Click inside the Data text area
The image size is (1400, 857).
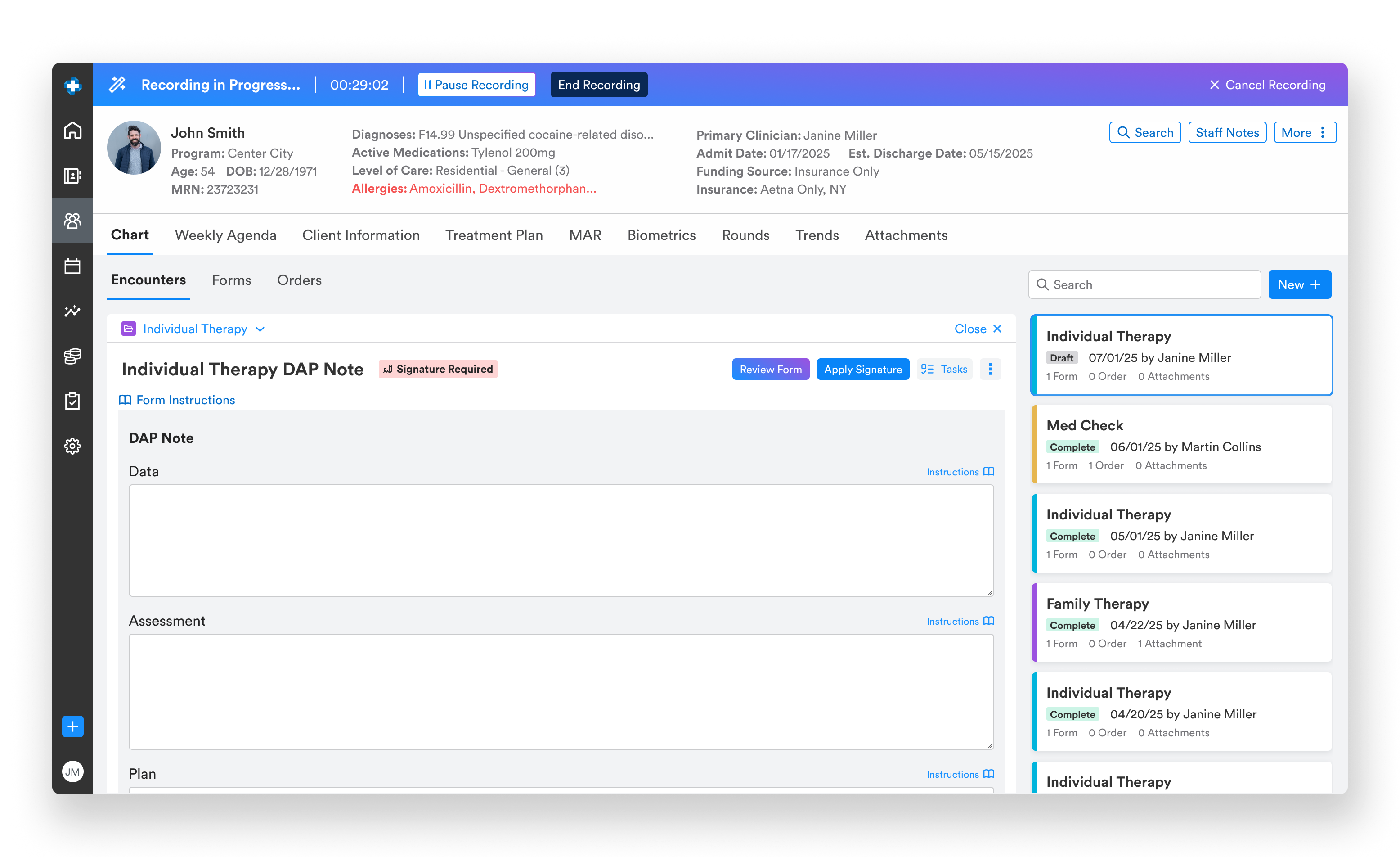click(561, 540)
